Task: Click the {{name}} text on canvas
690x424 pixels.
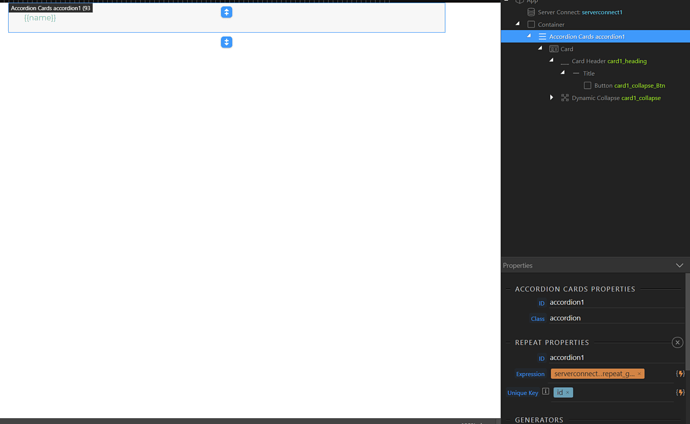Action: 40,18
